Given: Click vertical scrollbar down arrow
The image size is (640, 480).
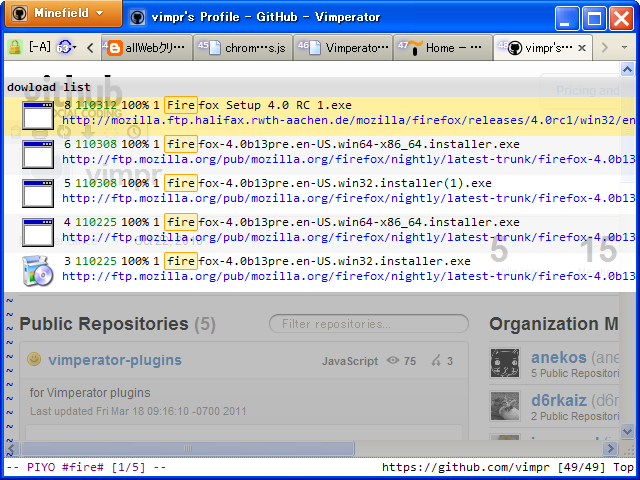Looking at the screenshot, I should point(627,431).
